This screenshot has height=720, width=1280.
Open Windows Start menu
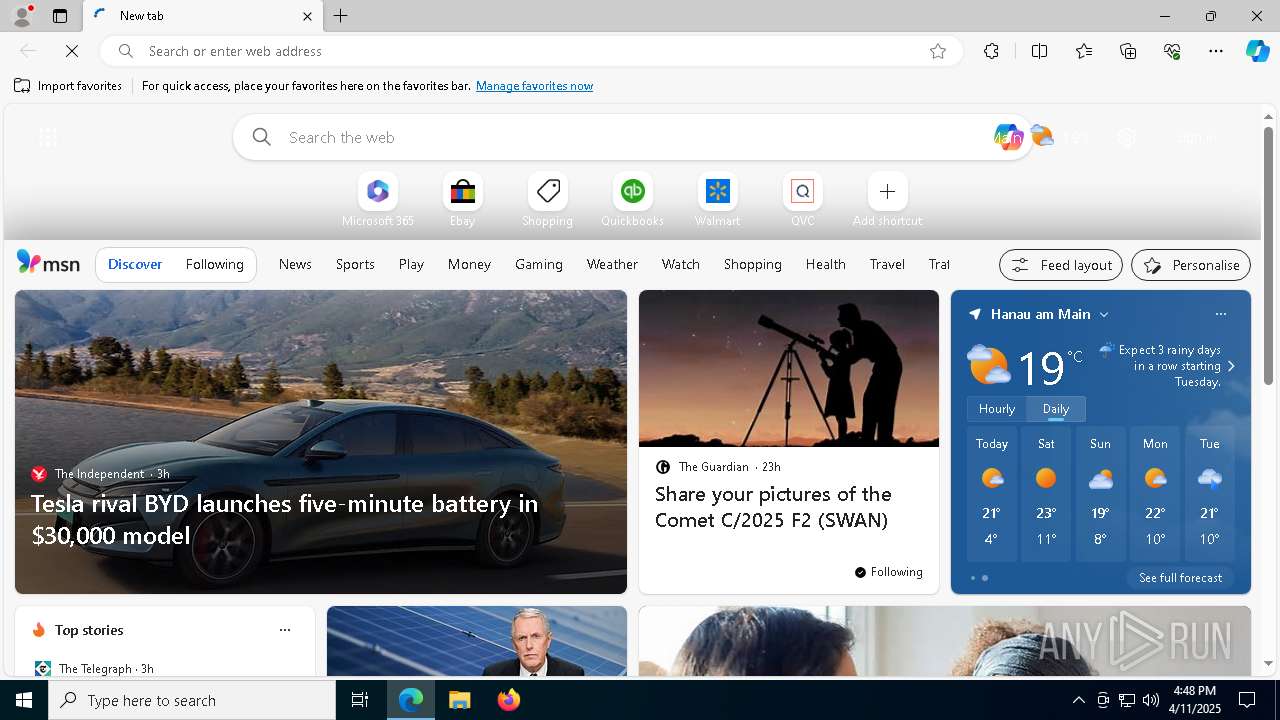click(24, 700)
